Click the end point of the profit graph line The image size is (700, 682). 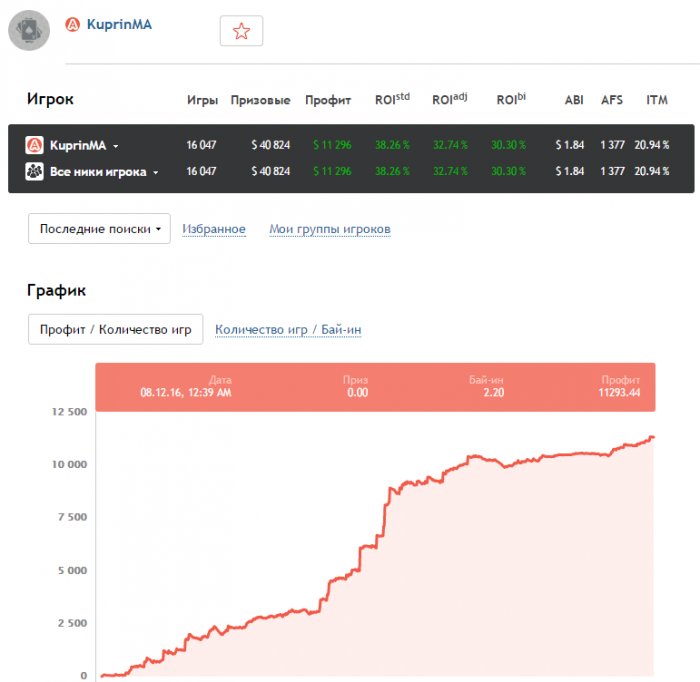tap(653, 437)
